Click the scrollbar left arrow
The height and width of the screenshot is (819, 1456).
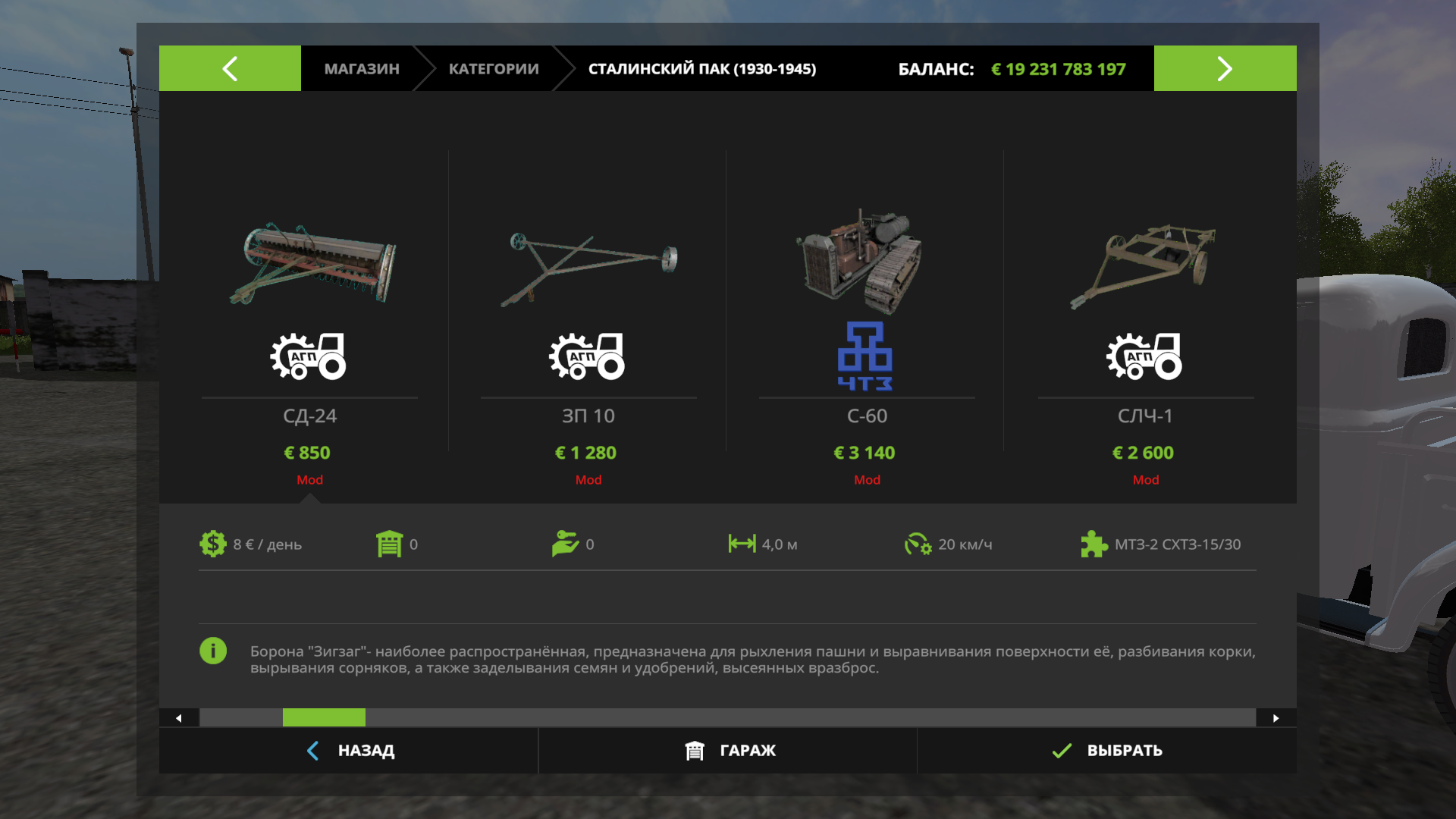pyautogui.click(x=179, y=717)
